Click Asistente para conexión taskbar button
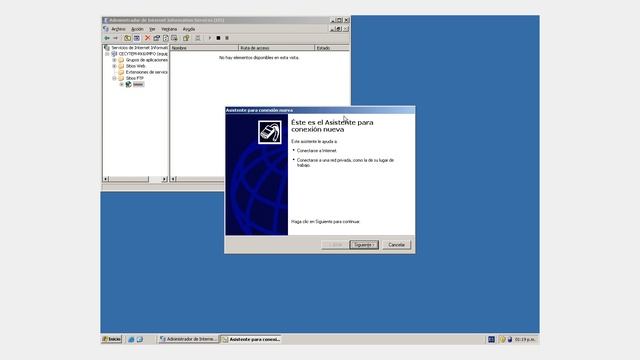 (251, 339)
